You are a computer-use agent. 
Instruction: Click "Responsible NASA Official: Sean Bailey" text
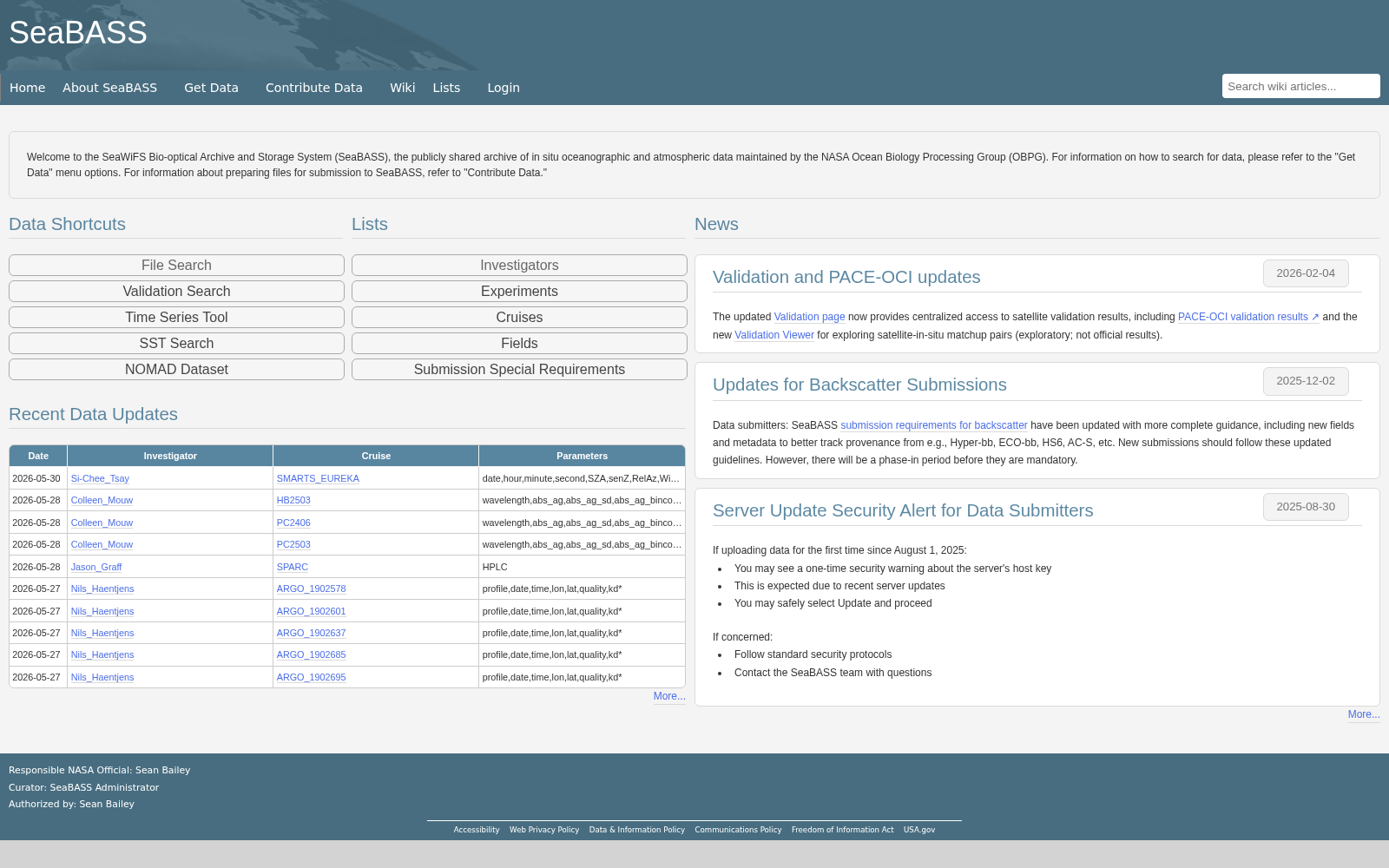100,770
